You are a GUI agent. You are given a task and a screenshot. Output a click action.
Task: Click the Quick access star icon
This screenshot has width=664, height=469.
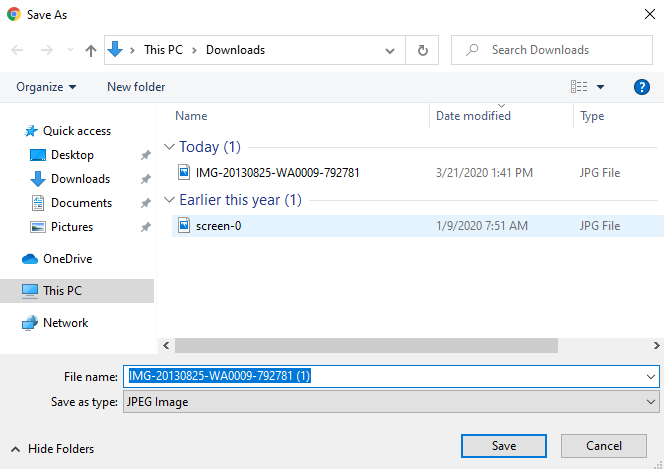point(30,131)
